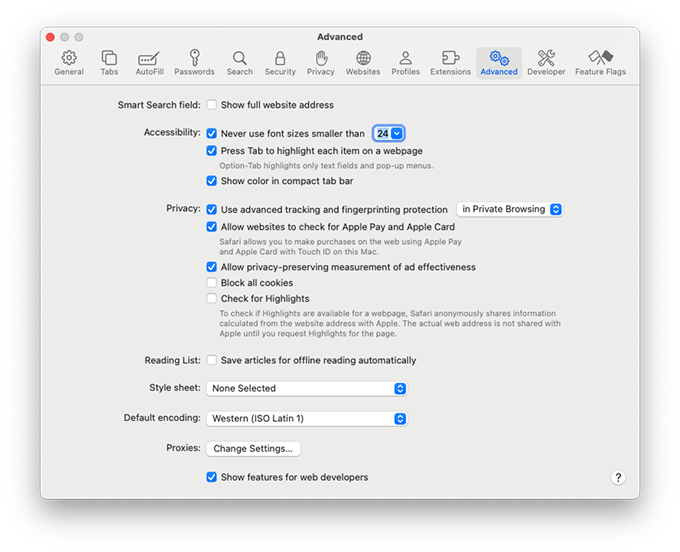Uncheck Show features for web developers

coord(211,477)
